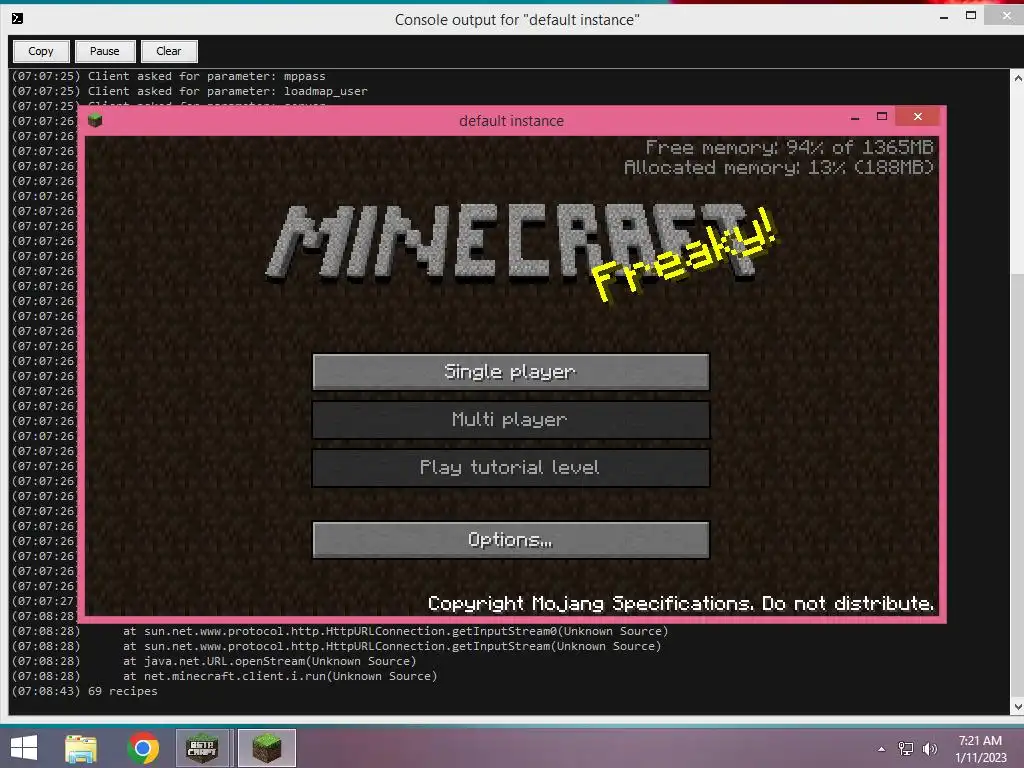Select the Minecraft grass block taskbar icon
Image resolution: width=1024 pixels, height=768 pixels.
266,748
